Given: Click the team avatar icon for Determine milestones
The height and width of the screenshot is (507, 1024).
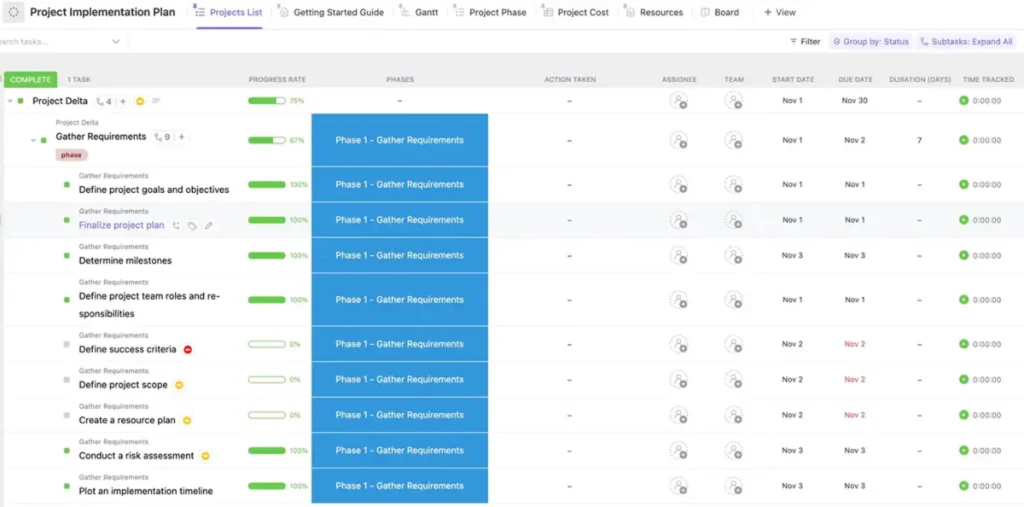Looking at the screenshot, I should tap(734, 256).
